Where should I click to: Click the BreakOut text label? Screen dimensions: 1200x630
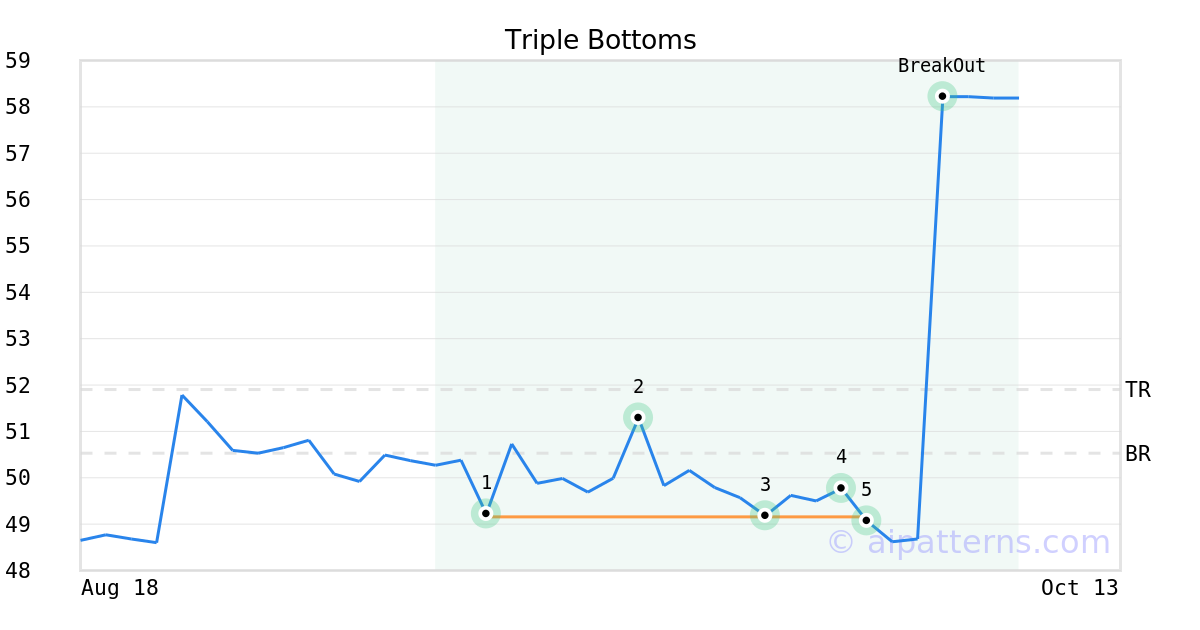point(941,66)
